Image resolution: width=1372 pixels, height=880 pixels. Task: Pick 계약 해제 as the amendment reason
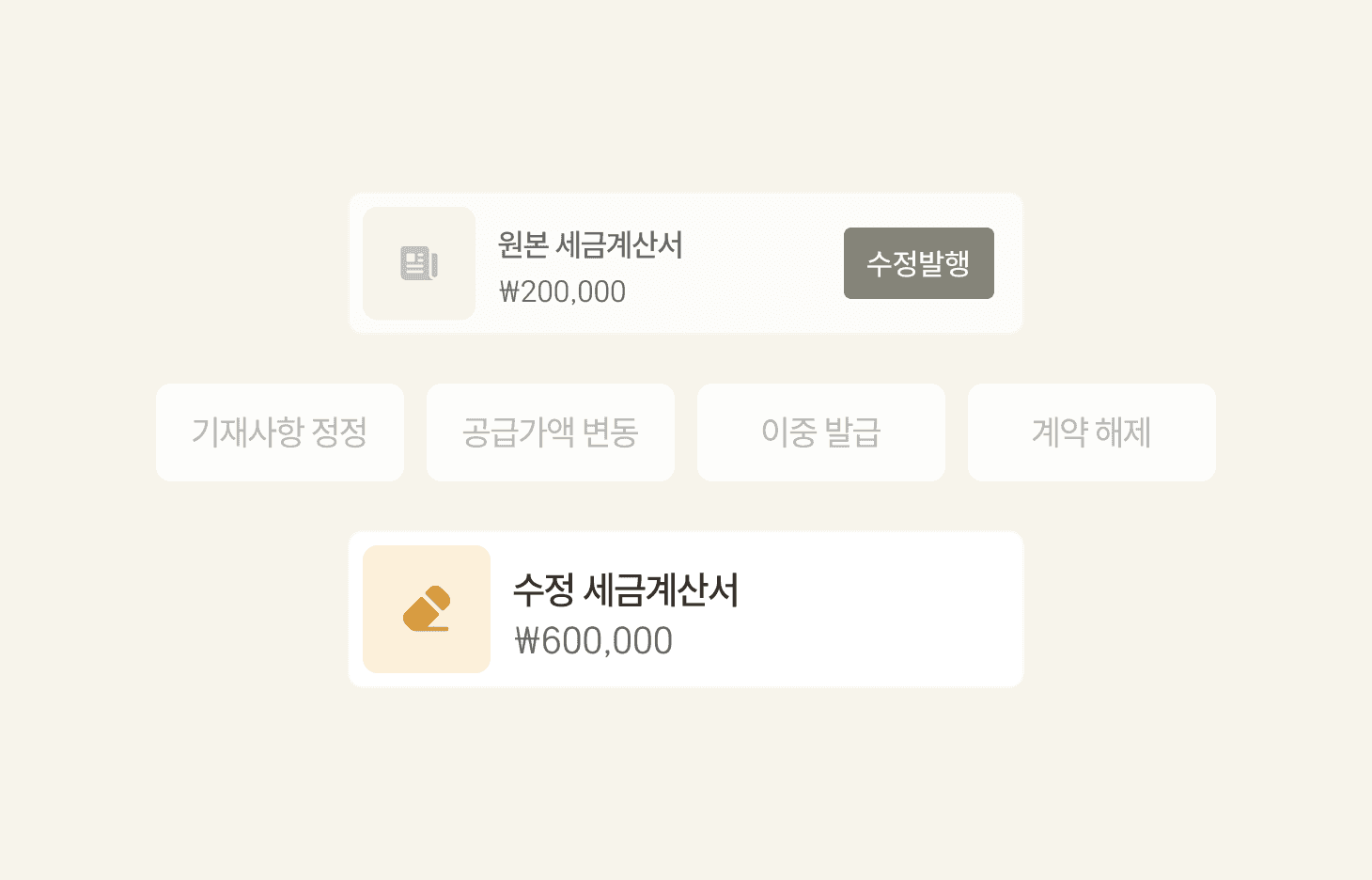tap(1092, 432)
